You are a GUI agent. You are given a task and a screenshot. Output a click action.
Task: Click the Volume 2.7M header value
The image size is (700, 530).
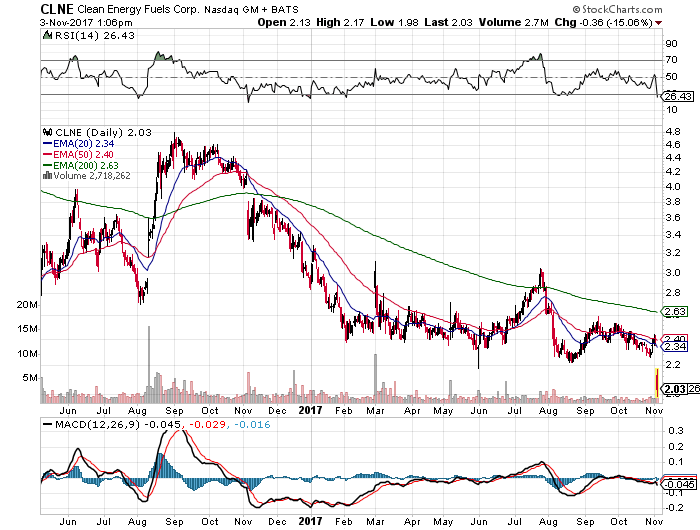513,22
